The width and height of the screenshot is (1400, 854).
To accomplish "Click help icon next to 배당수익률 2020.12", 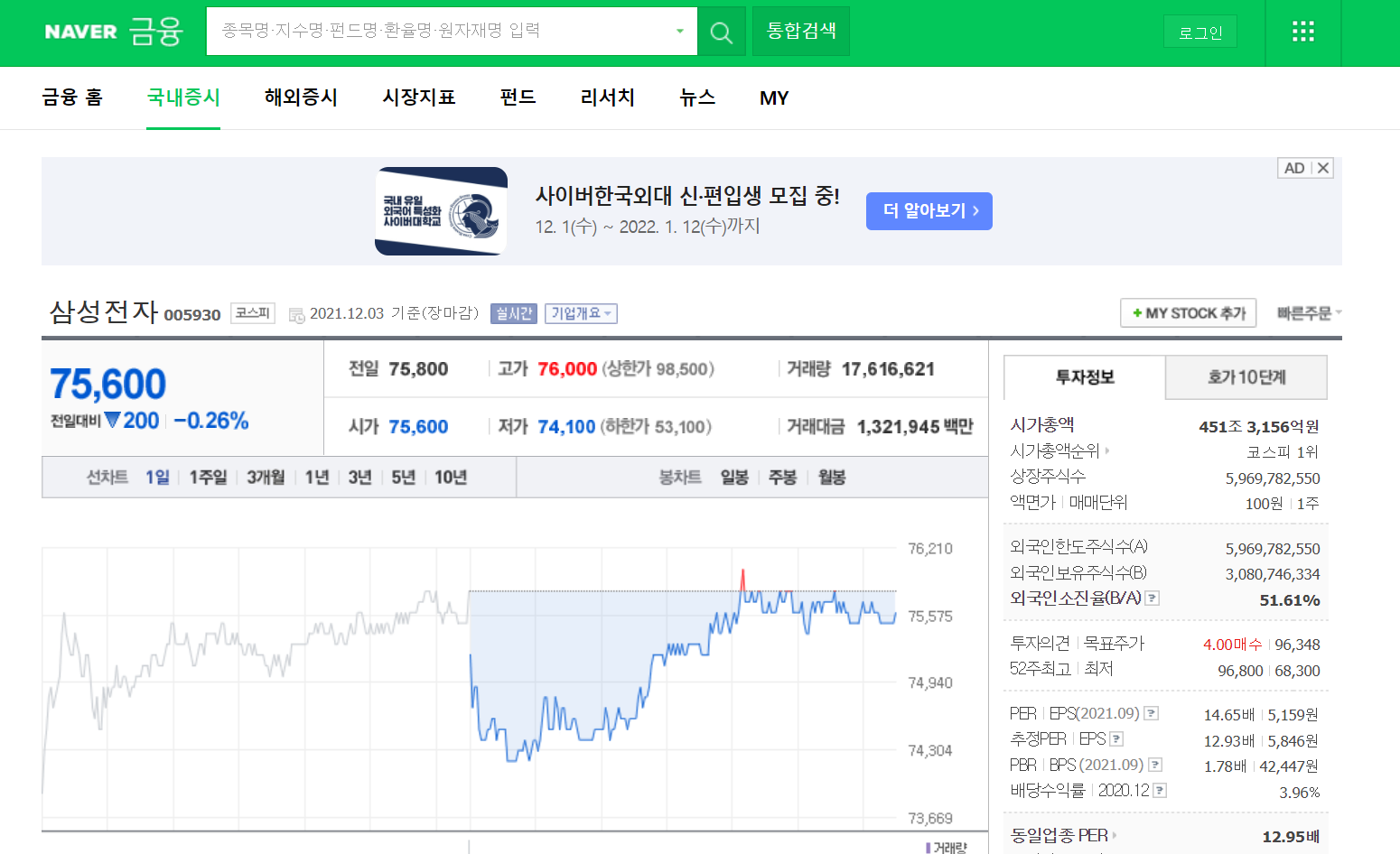I will pos(1160,790).
